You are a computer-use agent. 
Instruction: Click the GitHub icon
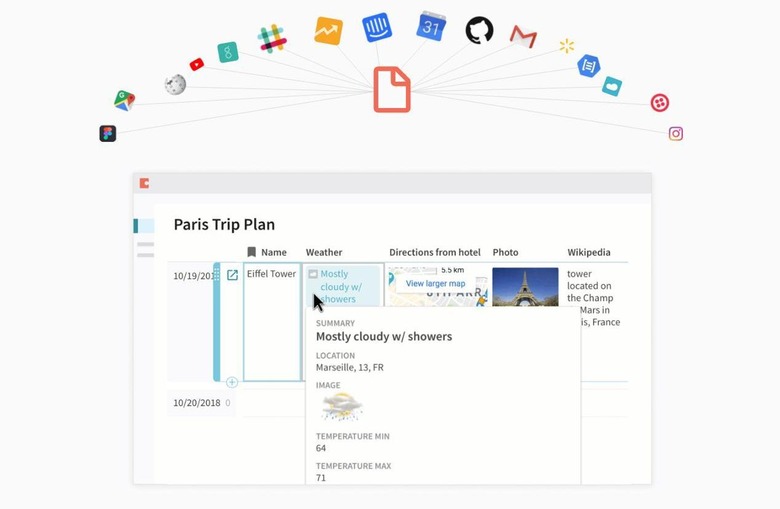[x=480, y=30]
